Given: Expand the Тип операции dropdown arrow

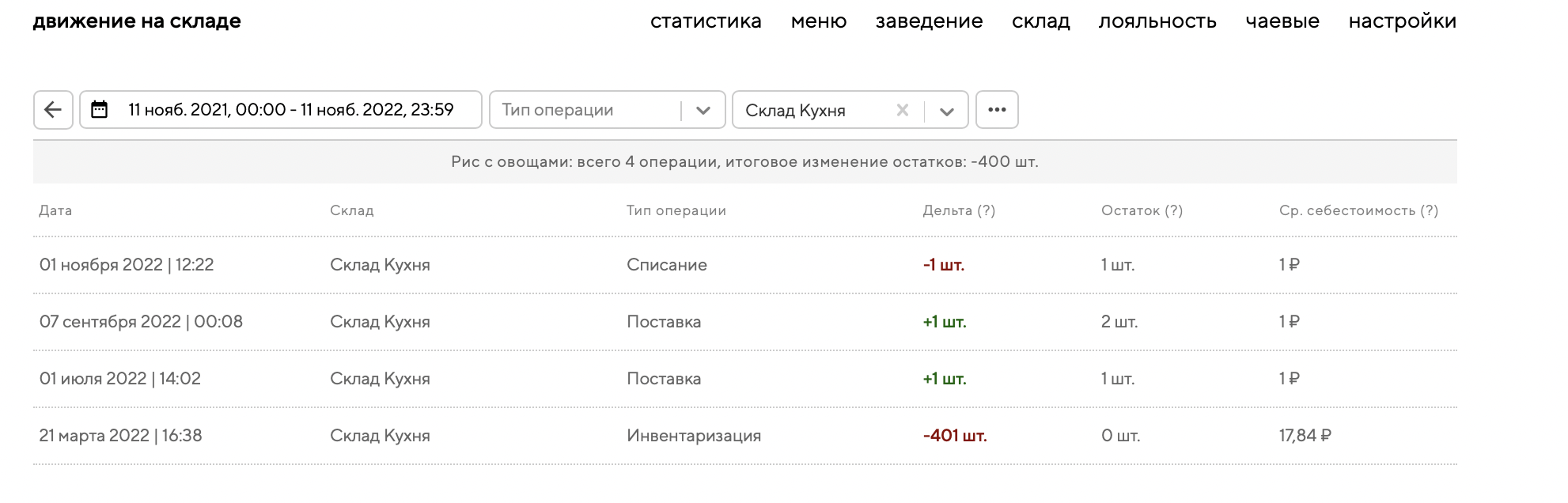Looking at the screenshot, I should (x=703, y=111).
